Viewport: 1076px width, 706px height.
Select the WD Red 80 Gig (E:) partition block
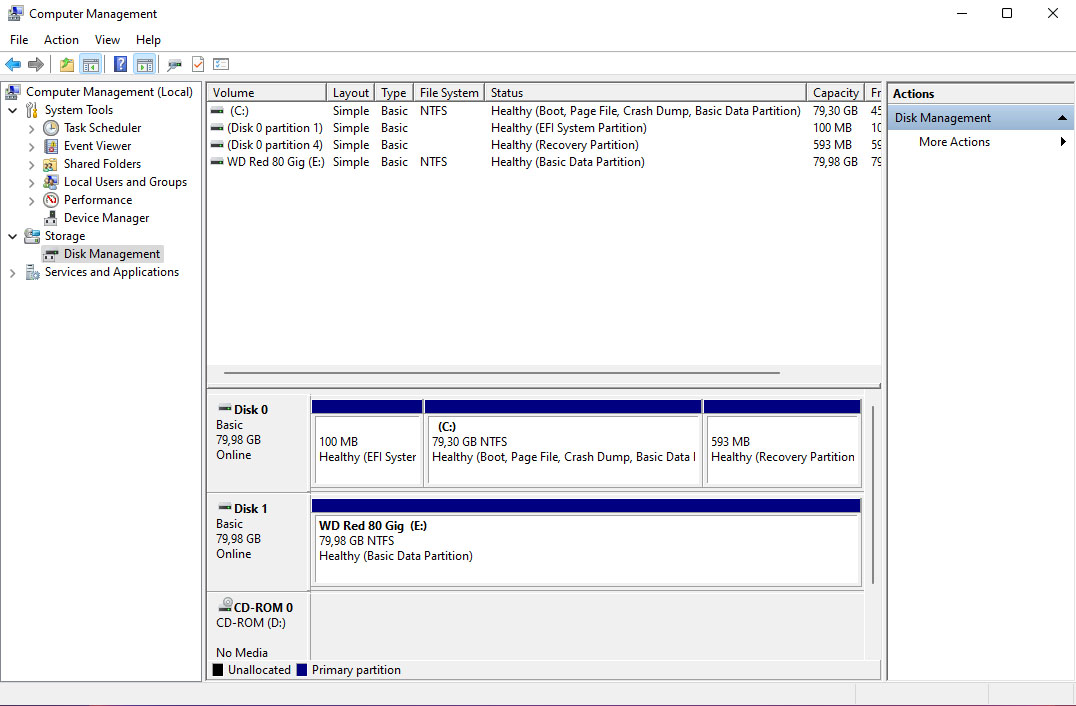(585, 540)
